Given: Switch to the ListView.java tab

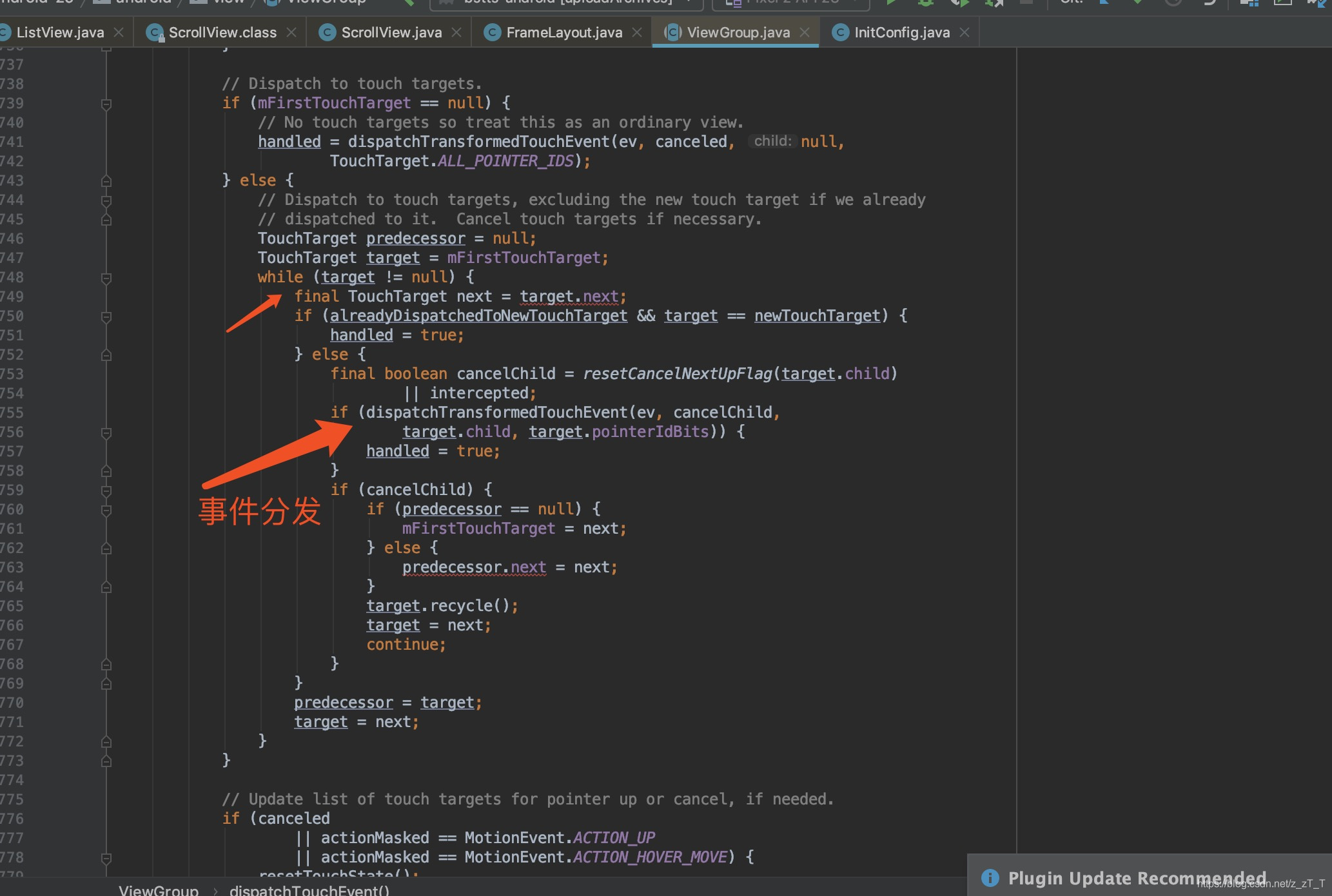Looking at the screenshot, I should pyautogui.click(x=60, y=32).
